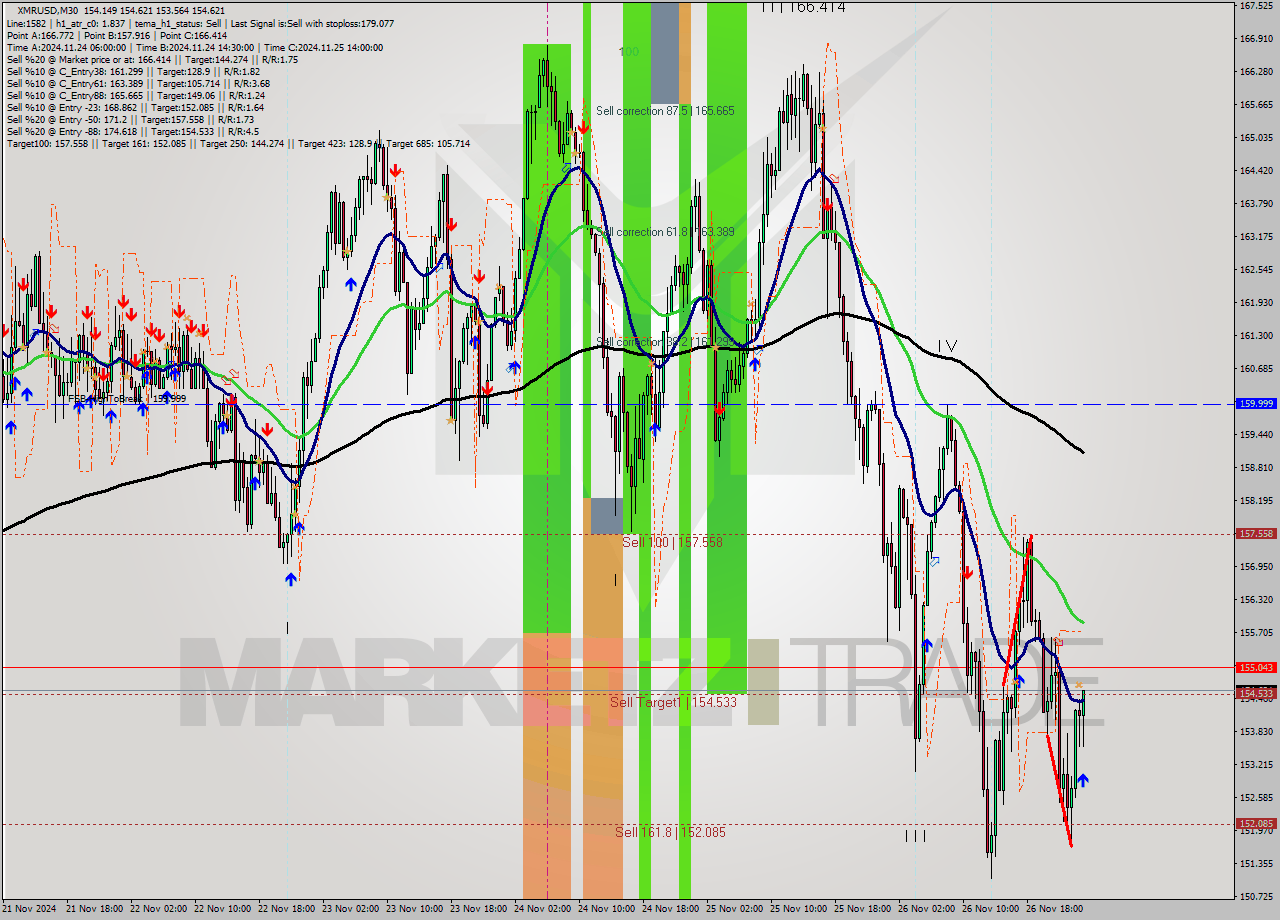This screenshot has height=920, width=1280.
Task: Click the '26 Nov 18:00' time label
Action: pyautogui.click(x=1055, y=909)
